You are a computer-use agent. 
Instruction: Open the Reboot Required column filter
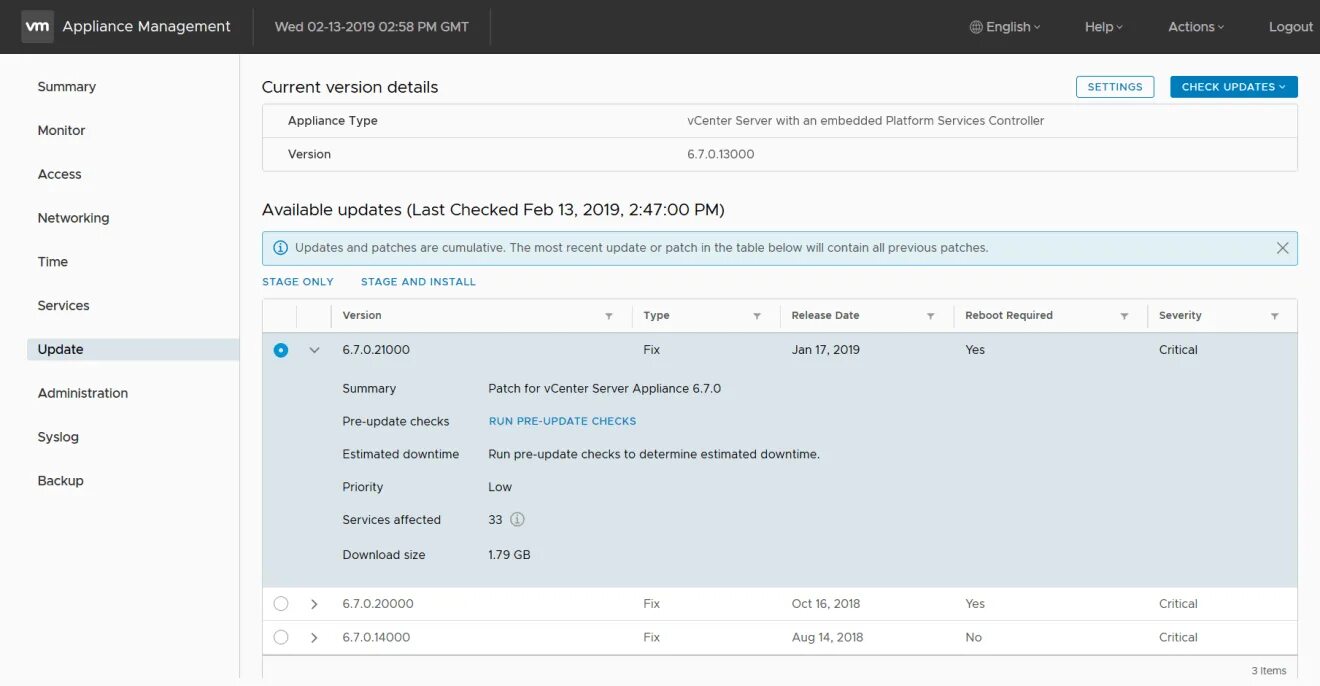[1124, 316]
